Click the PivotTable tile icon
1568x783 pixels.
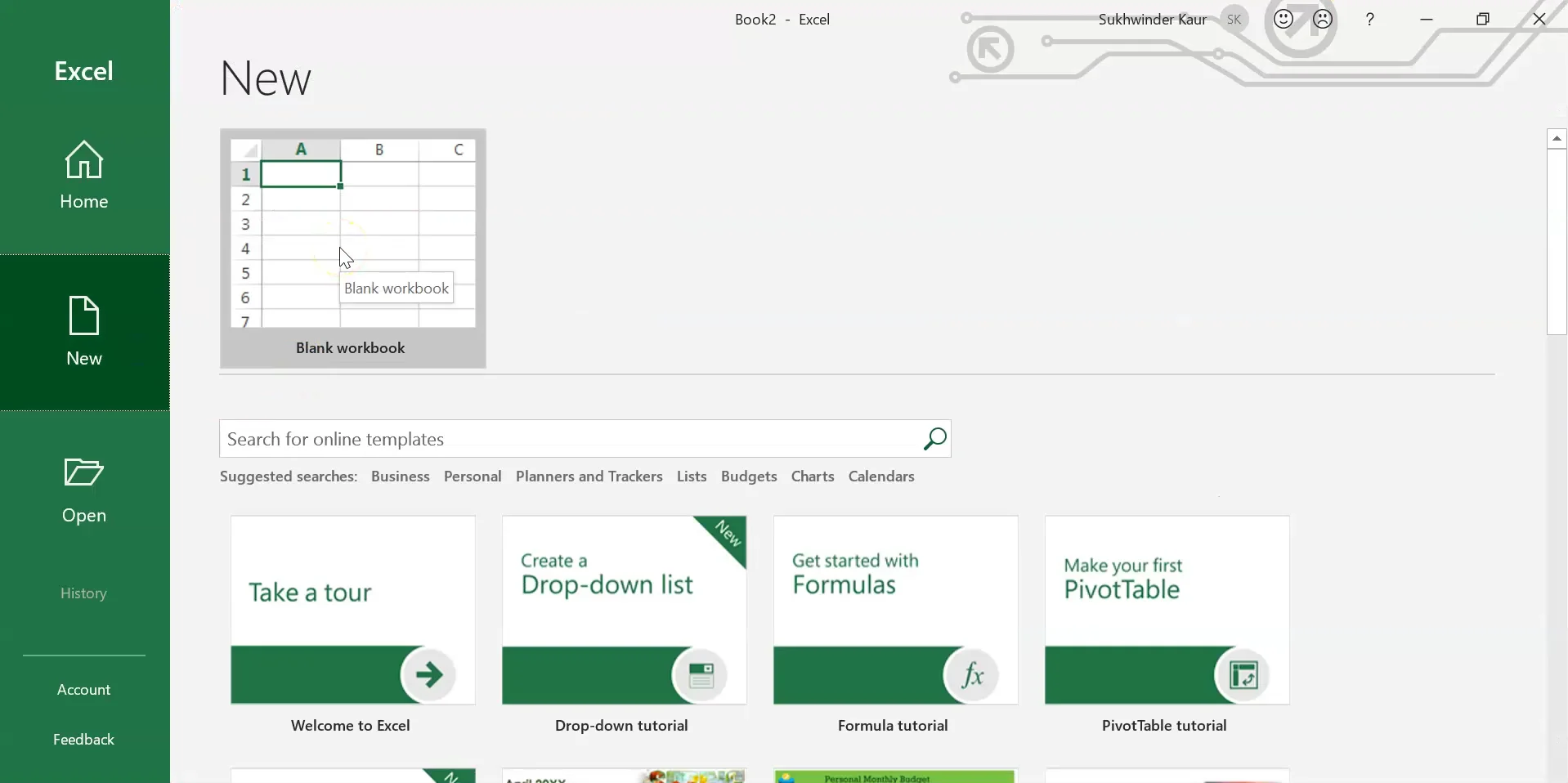click(x=1243, y=675)
